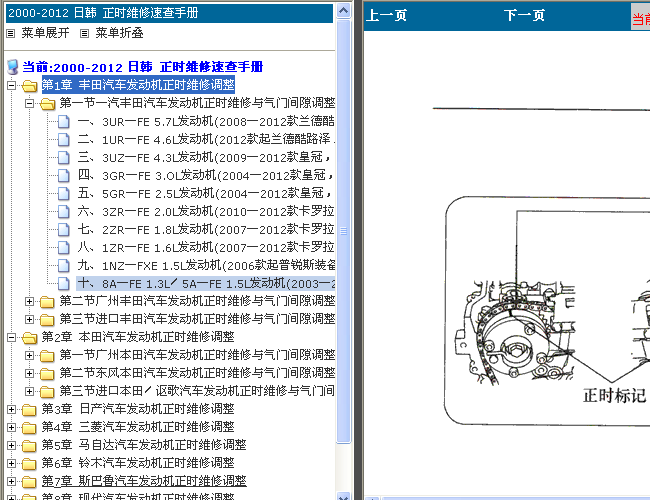Click page icon for 3ZR—FE 2.0L entry
This screenshot has height=500, width=650.
pos(63,212)
